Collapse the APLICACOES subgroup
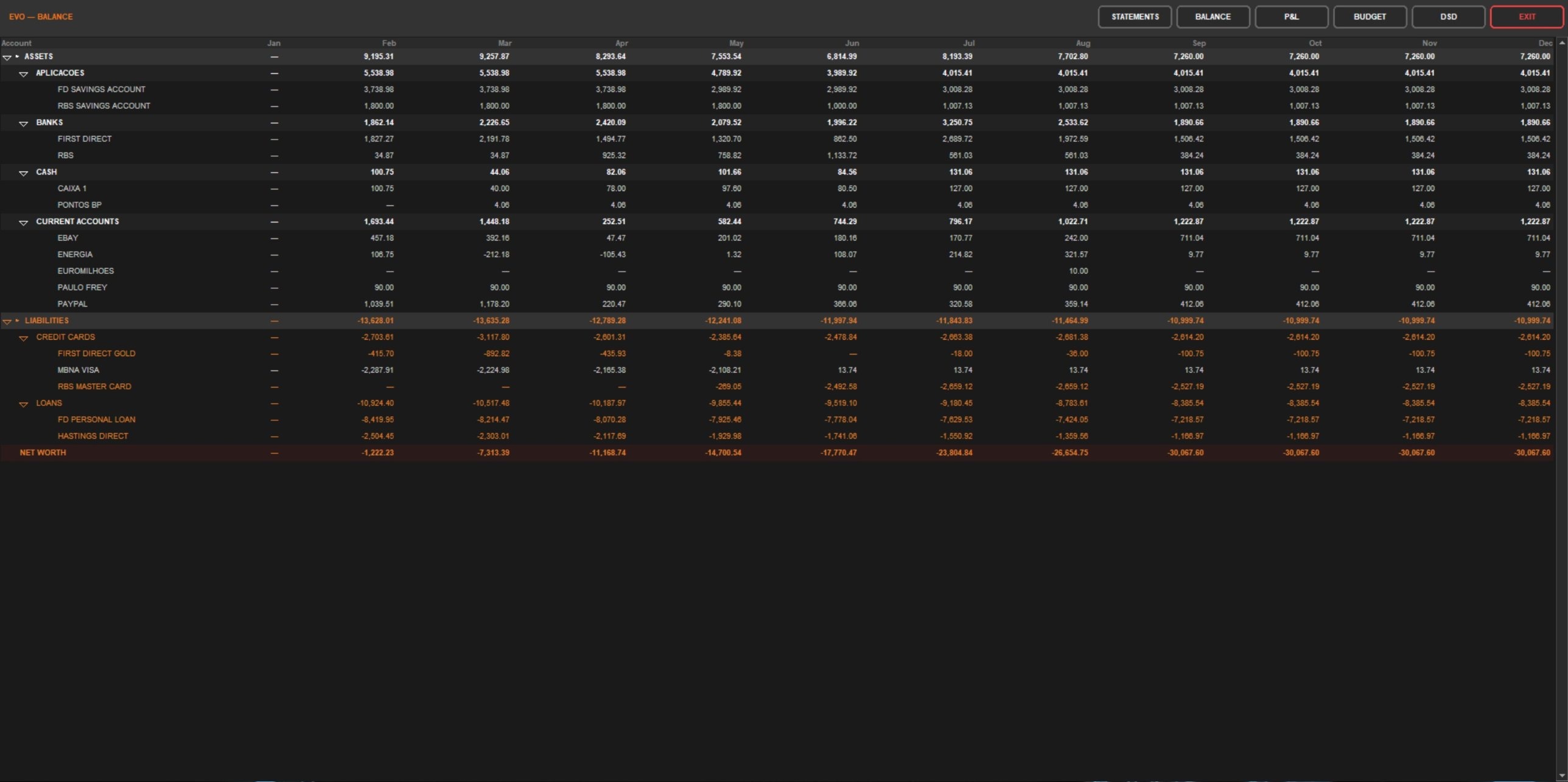 point(24,74)
